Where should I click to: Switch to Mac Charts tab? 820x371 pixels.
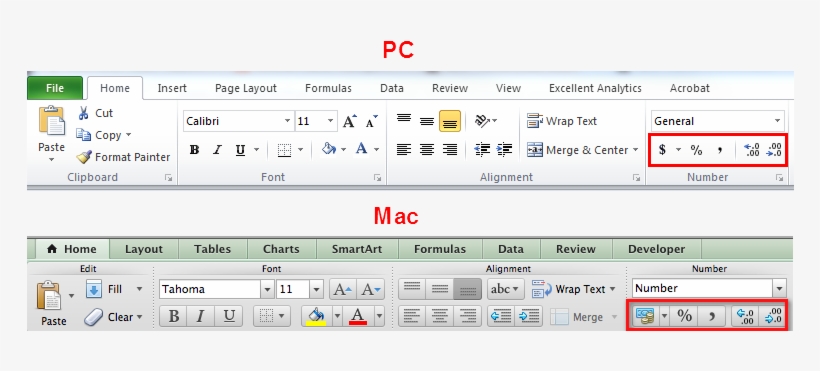281,249
